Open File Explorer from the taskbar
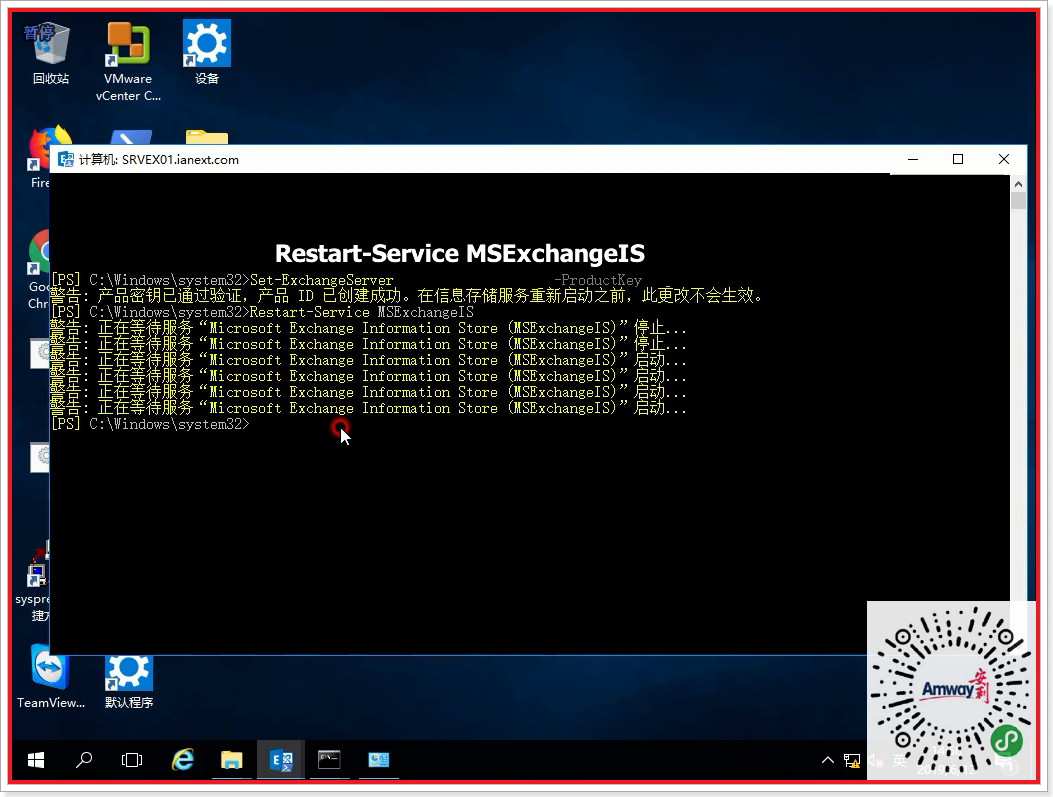1053x797 pixels. pyautogui.click(x=232, y=759)
